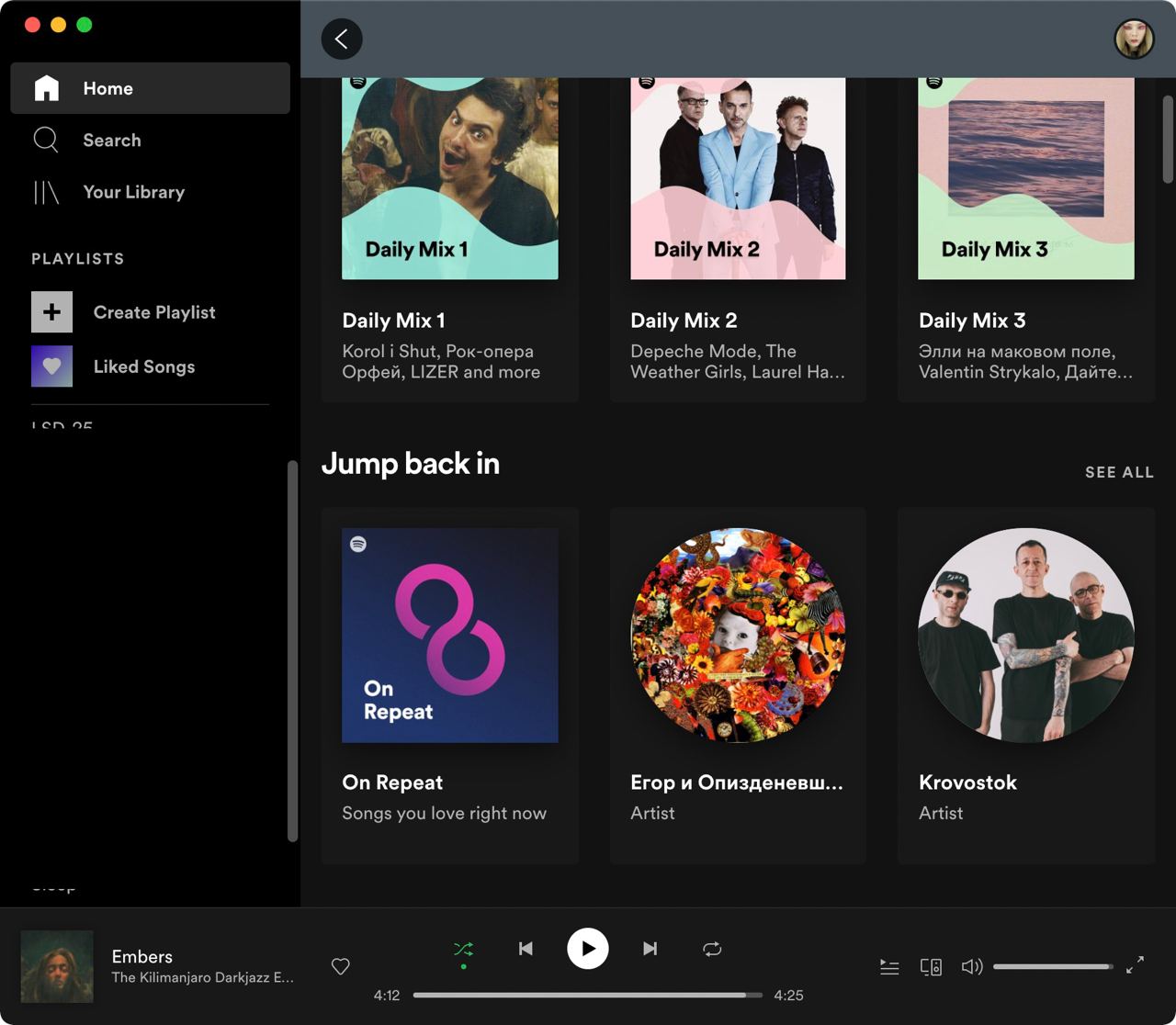Image resolution: width=1176 pixels, height=1025 pixels.
Task: Click the Liked Songs heart icon
Action: coord(51,366)
